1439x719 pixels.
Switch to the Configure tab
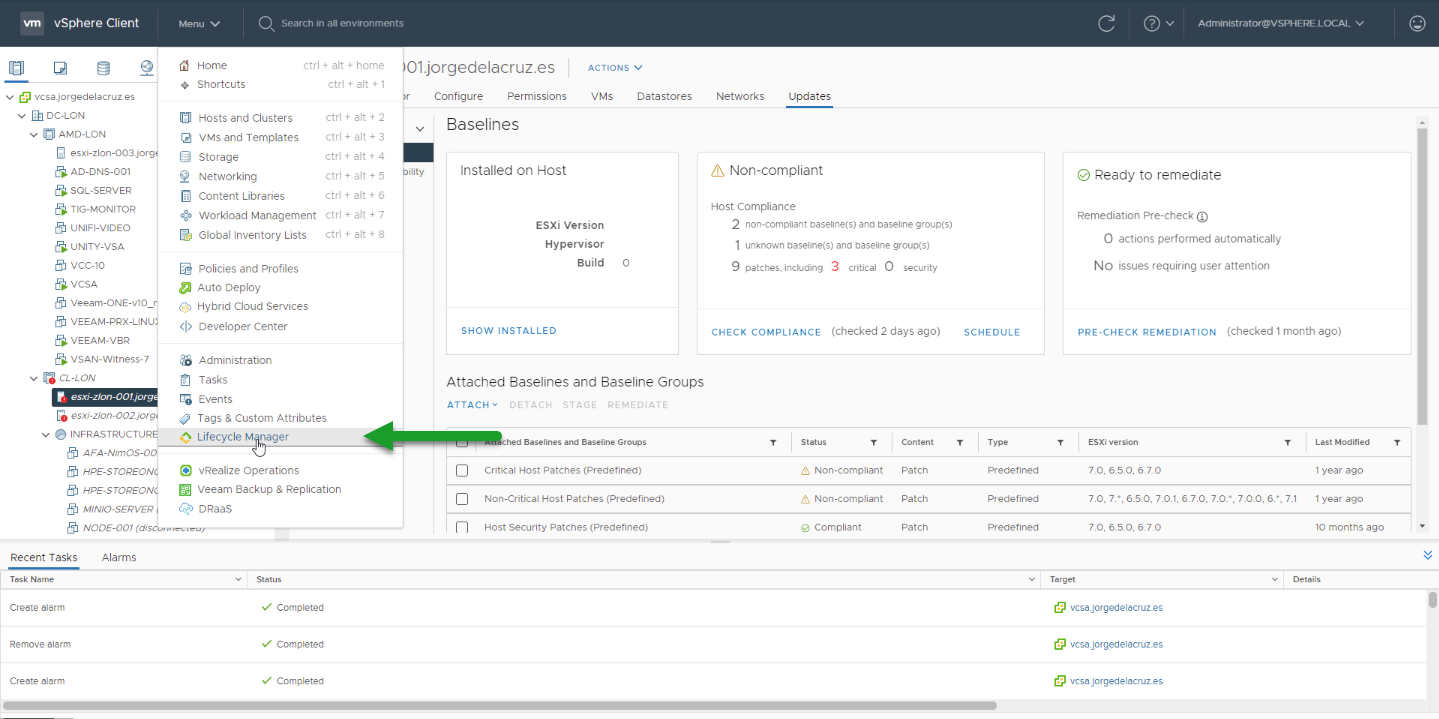point(458,96)
